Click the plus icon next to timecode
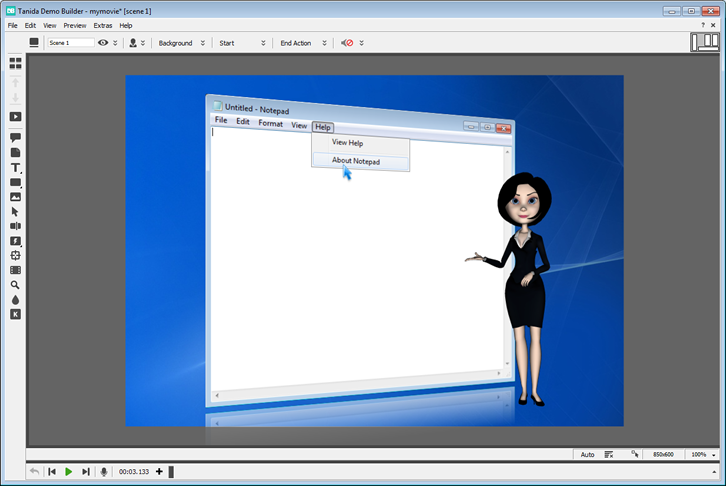Image resolution: width=726 pixels, height=486 pixels. 159,472
